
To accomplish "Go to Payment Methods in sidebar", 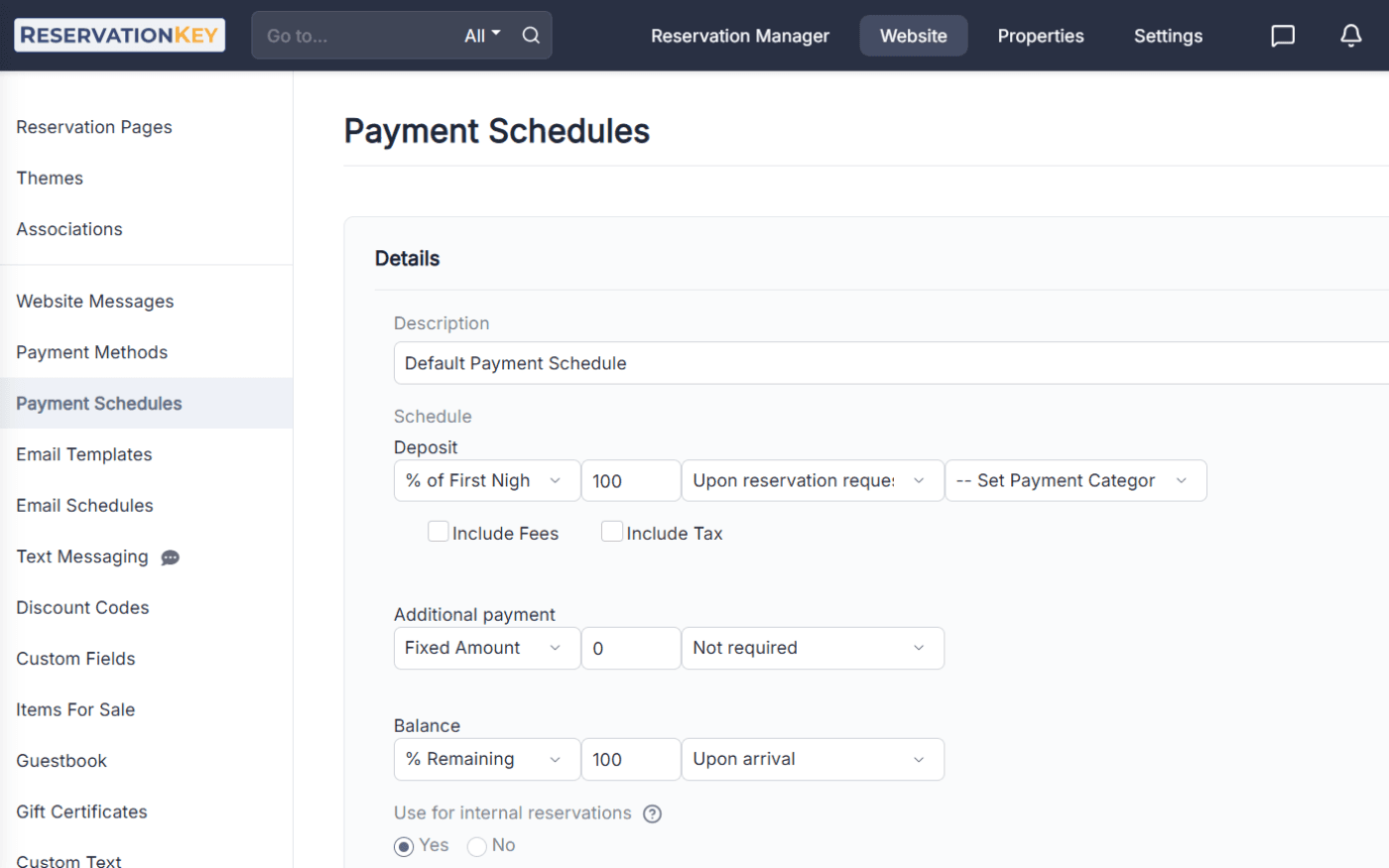I will pos(91,352).
